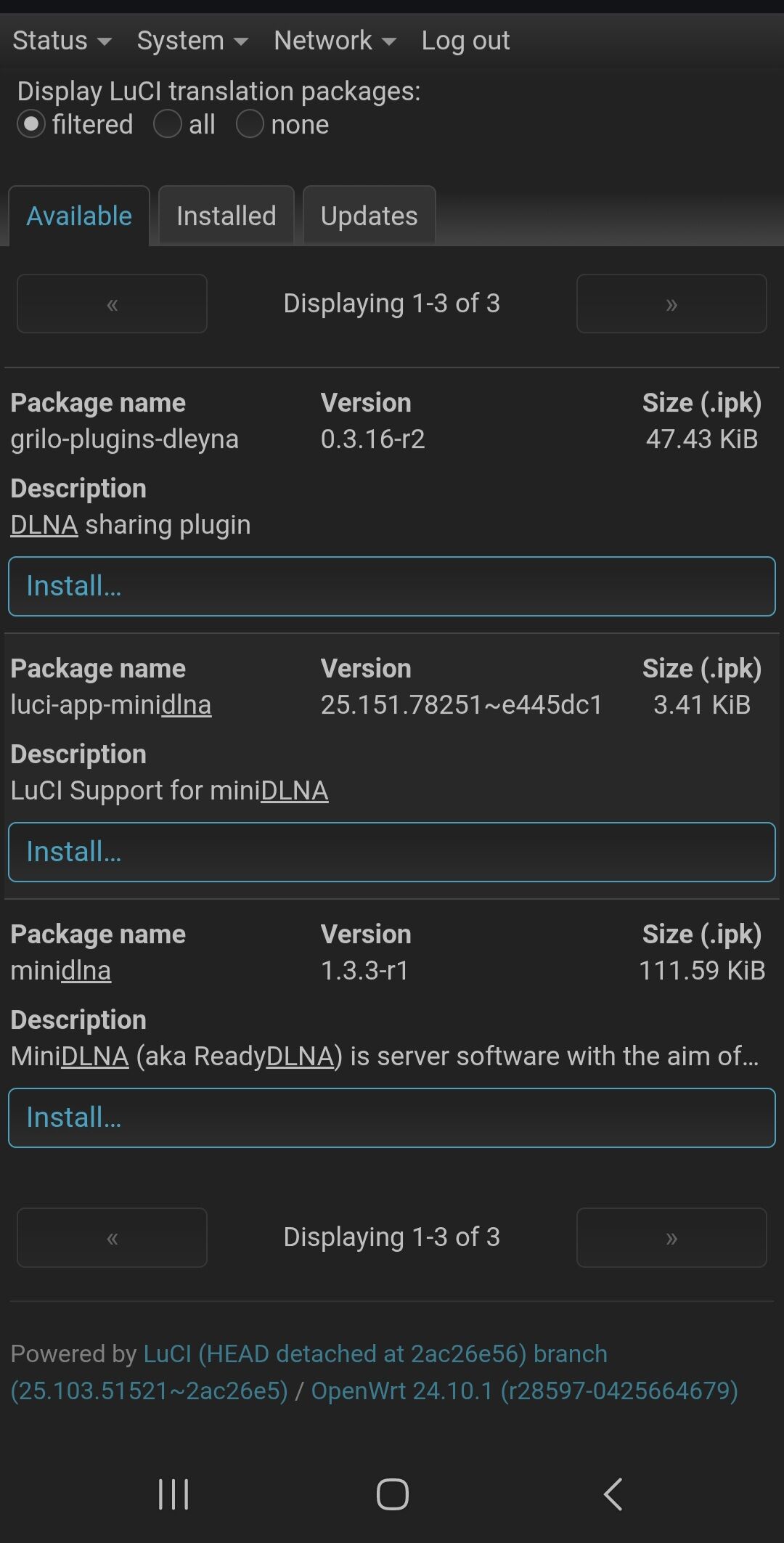Expand the System menu dropdown
Image resolution: width=784 pixels, height=1543 pixels.
point(192,41)
